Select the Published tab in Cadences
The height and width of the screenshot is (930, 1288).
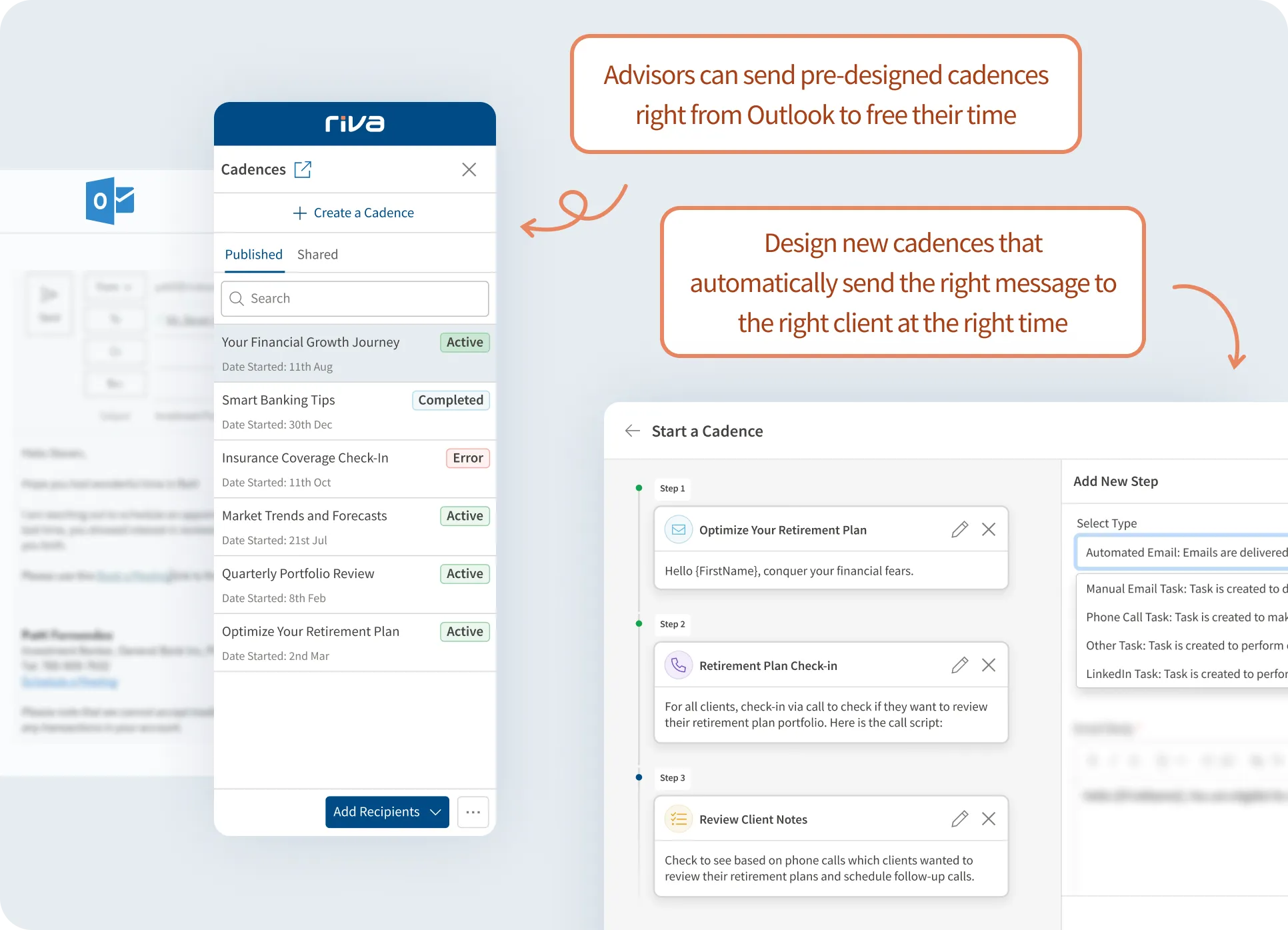click(252, 254)
